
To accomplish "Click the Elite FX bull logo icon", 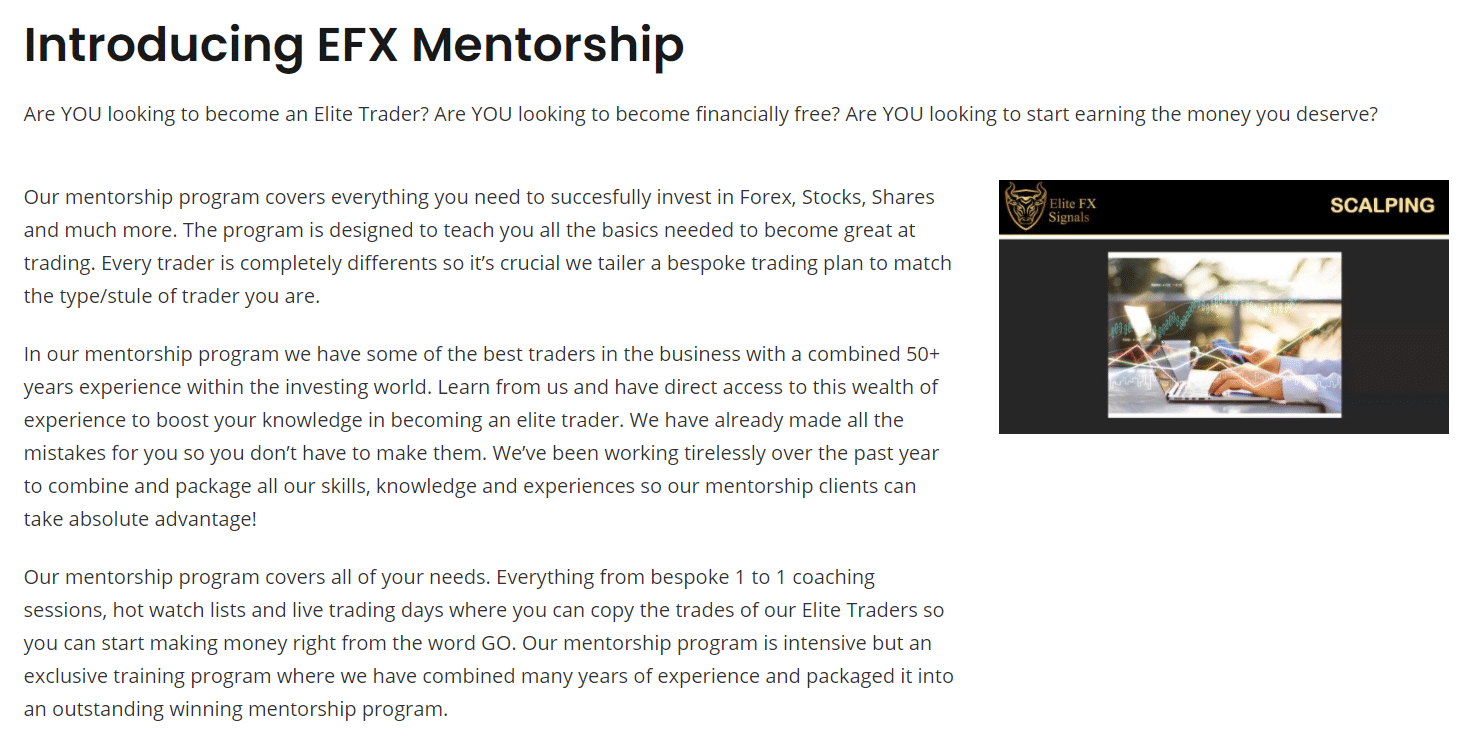I will [x=1025, y=206].
